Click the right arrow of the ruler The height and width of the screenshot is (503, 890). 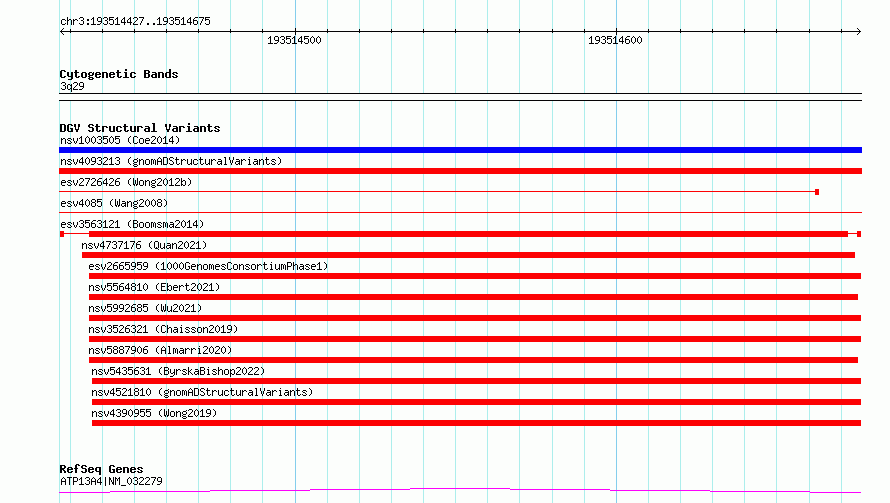click(858, 32)
